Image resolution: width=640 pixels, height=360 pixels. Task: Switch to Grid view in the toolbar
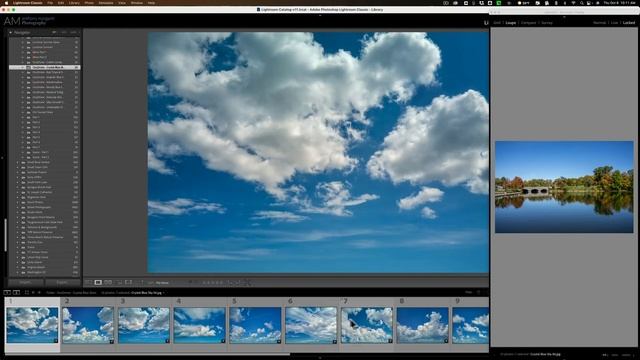pyautogui.click(x=89, y=282)
